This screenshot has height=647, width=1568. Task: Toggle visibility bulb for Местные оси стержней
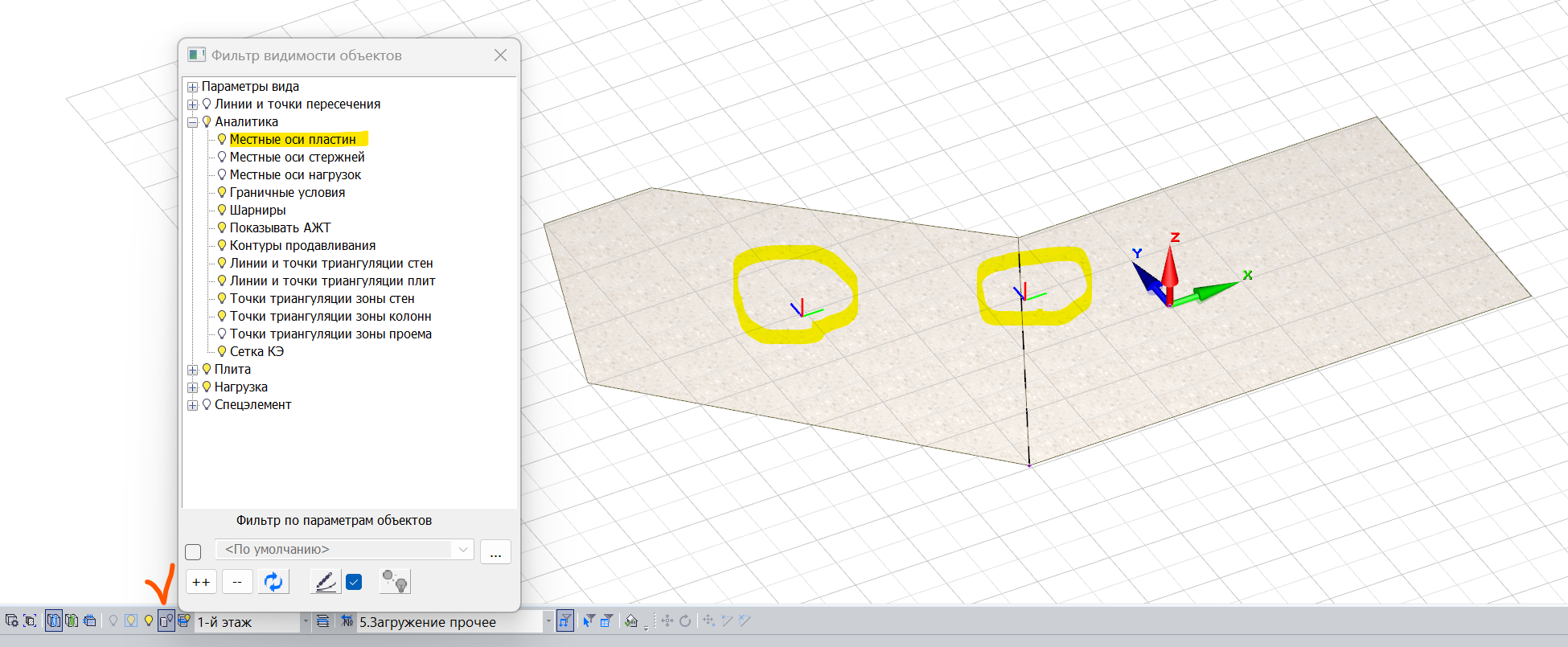[x=222, y=157]
